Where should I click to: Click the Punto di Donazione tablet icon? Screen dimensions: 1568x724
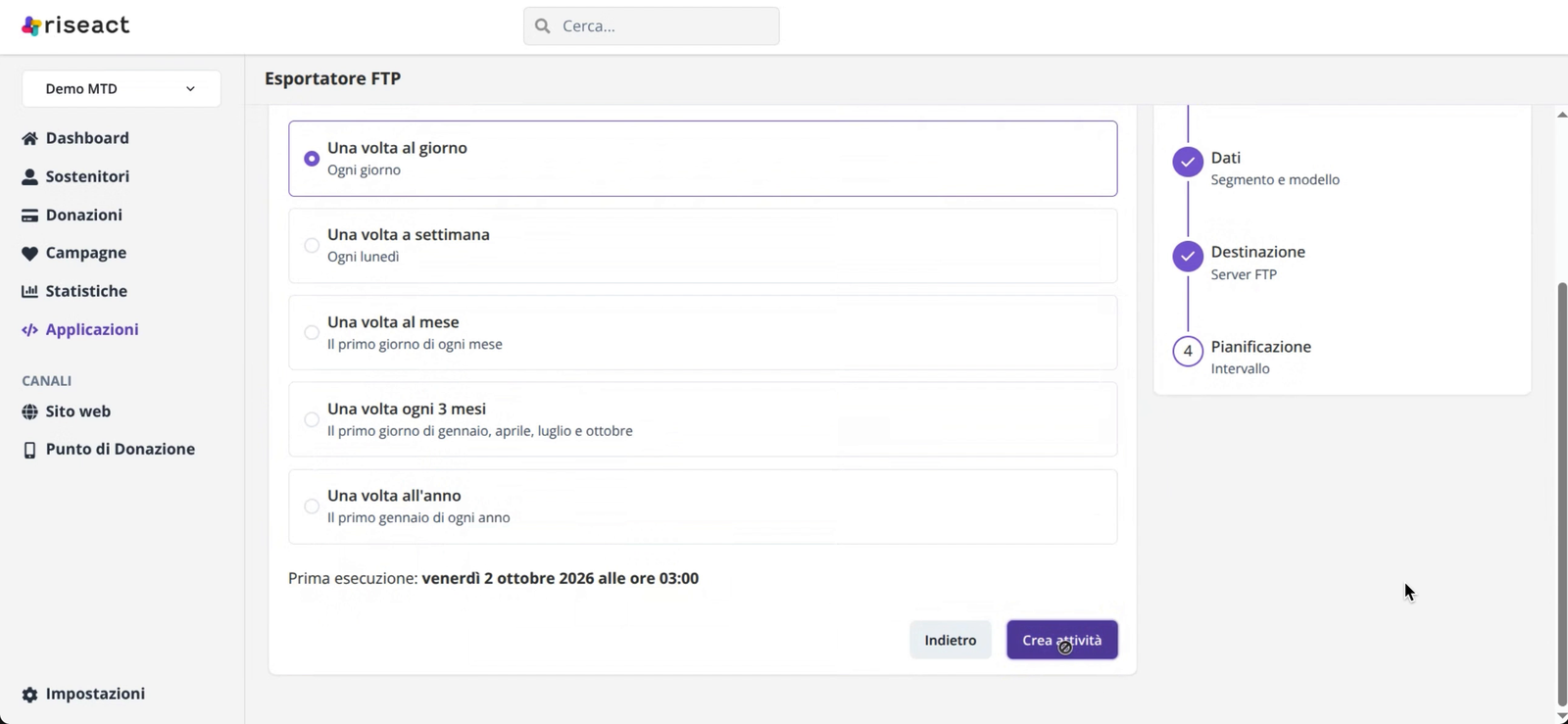[x=29, y=450]
